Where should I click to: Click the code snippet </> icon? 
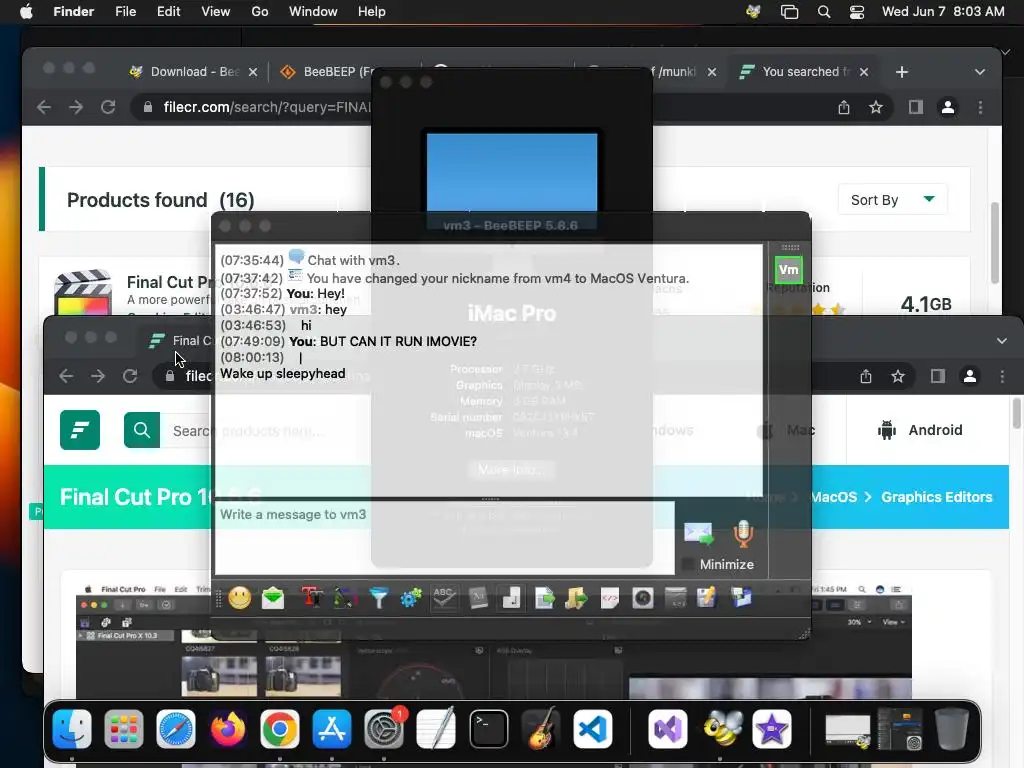point(609,598)
